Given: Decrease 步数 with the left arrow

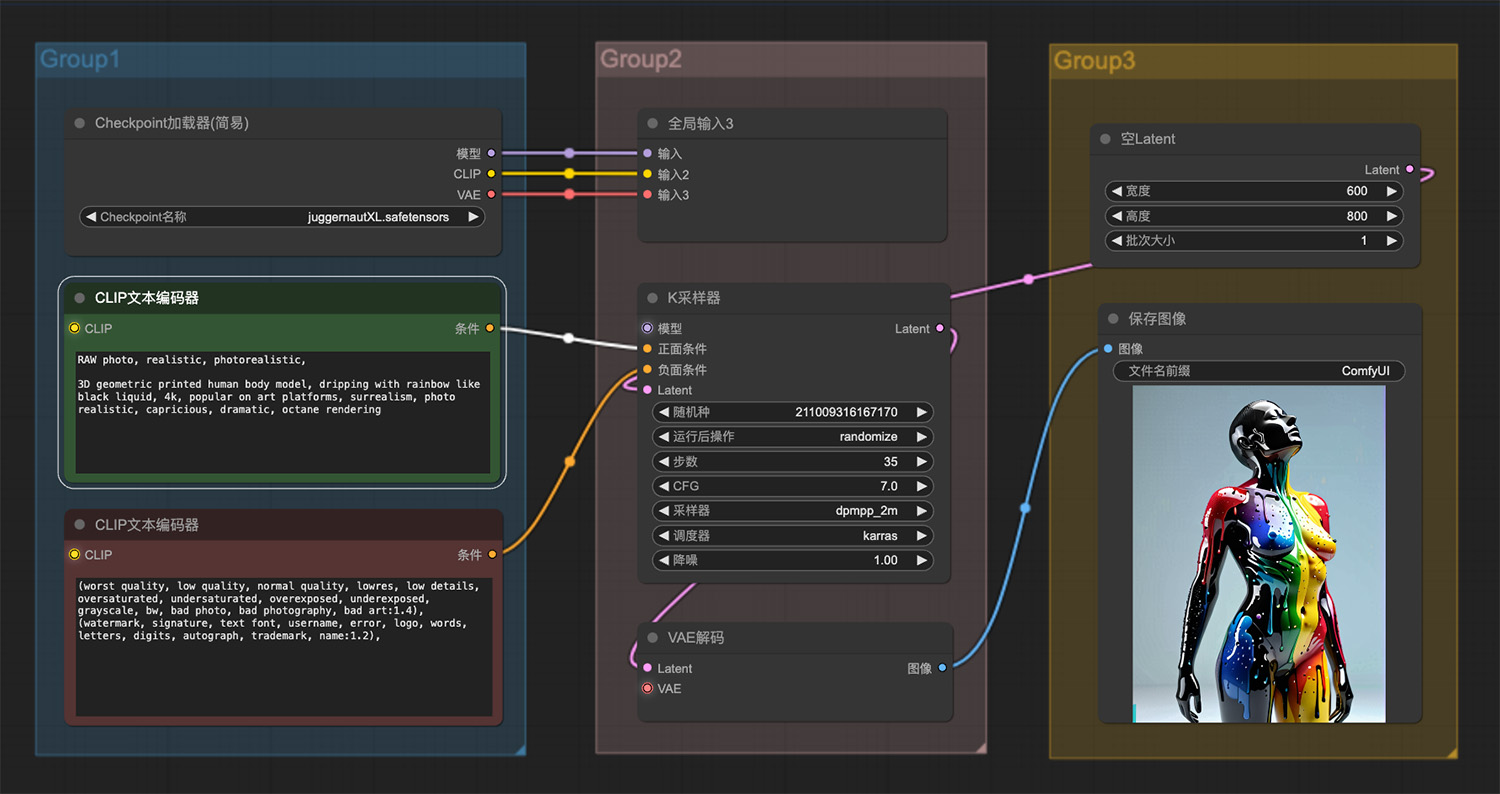Looking at the screenshot, I should (664, 462).
